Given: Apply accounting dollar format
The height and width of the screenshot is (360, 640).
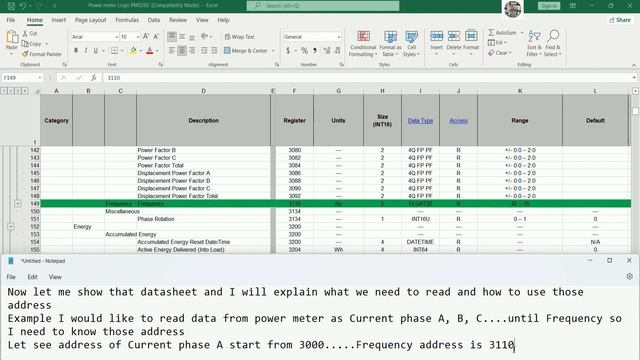Looking at the screenshot, I should tap(288, 51).
